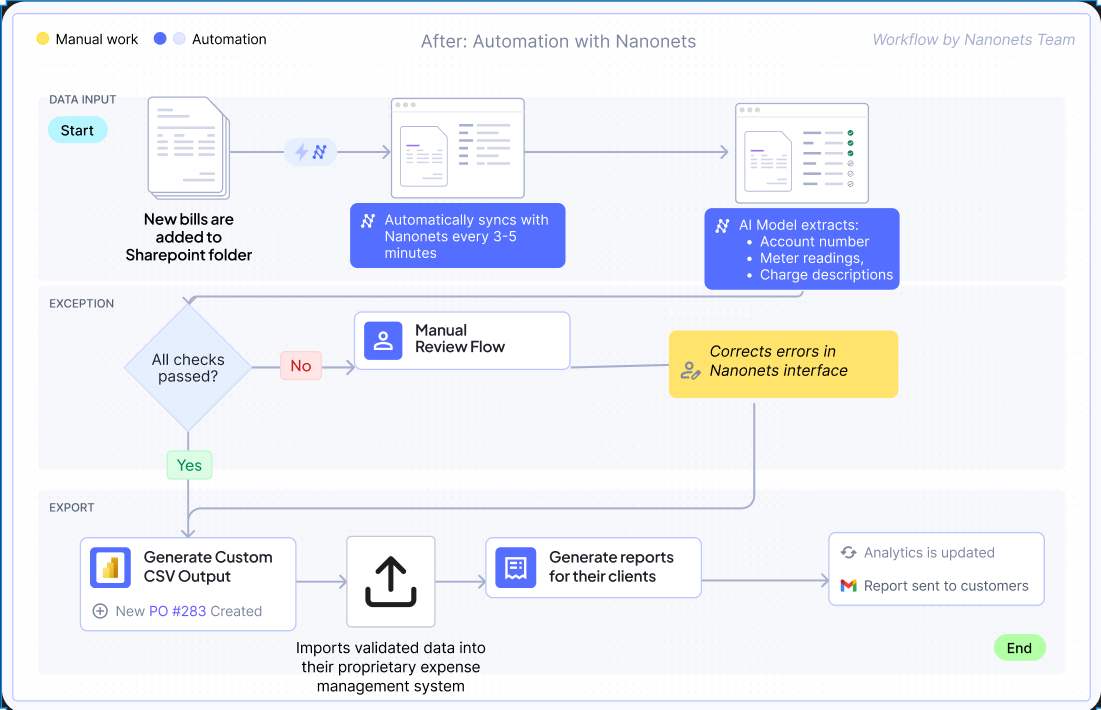
Task: Click the Account number bullet
Action: [x=814, y=242]
